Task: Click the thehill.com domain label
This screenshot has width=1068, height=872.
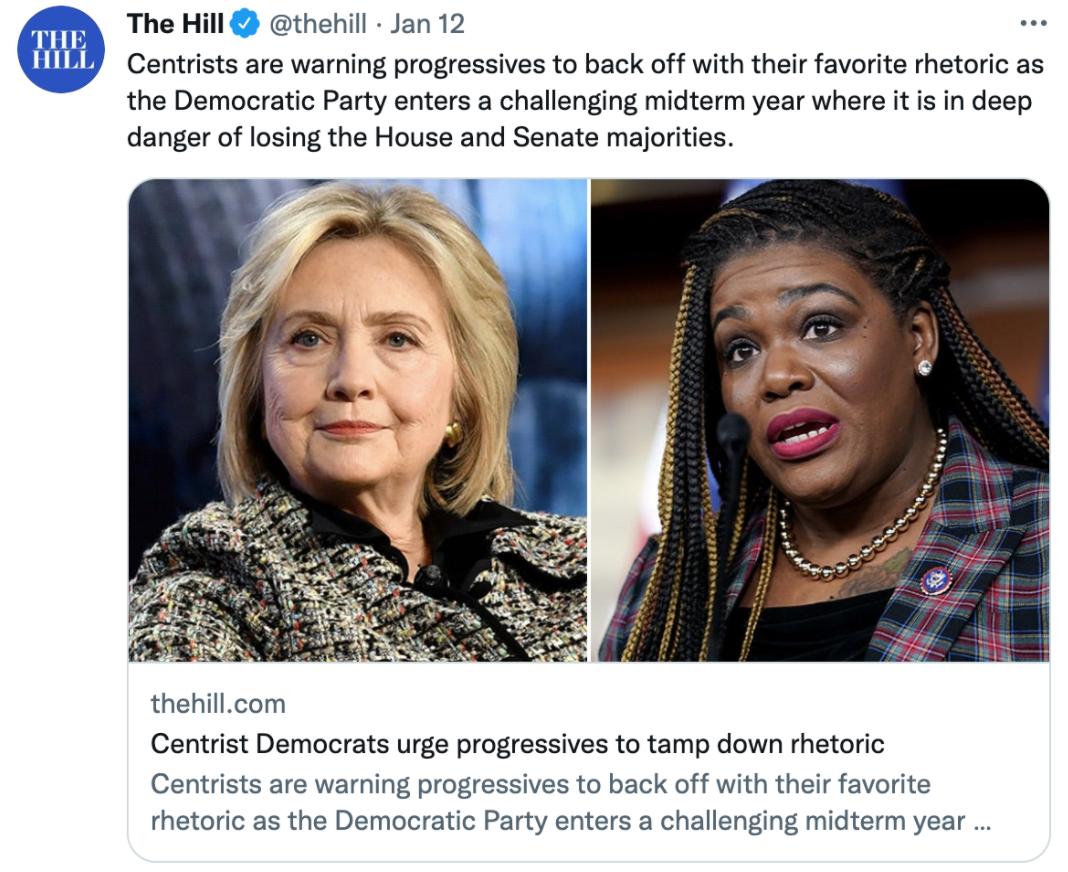Action: (x=218, y=704)
